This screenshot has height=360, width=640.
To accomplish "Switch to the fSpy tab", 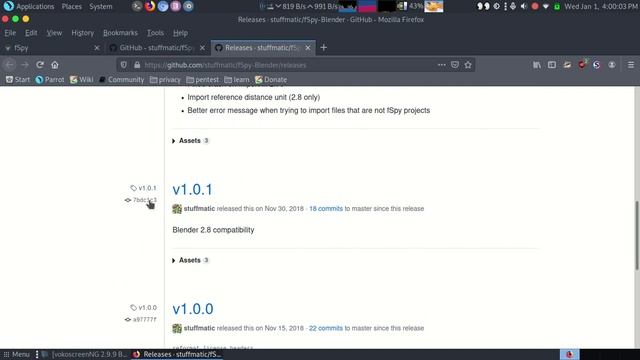I will [x=52, y=48].
